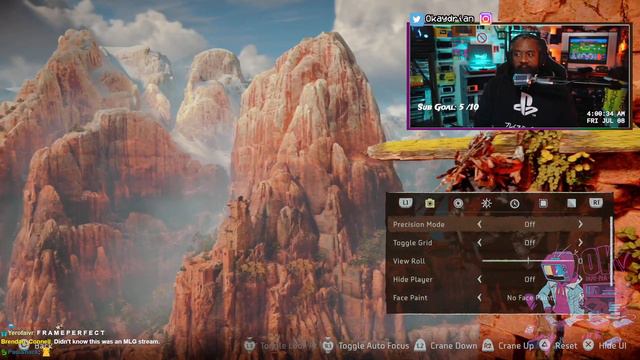This screenshot has height=360, width=640.
Task: Click the No Face Paint value
Action: coord(529,298)
